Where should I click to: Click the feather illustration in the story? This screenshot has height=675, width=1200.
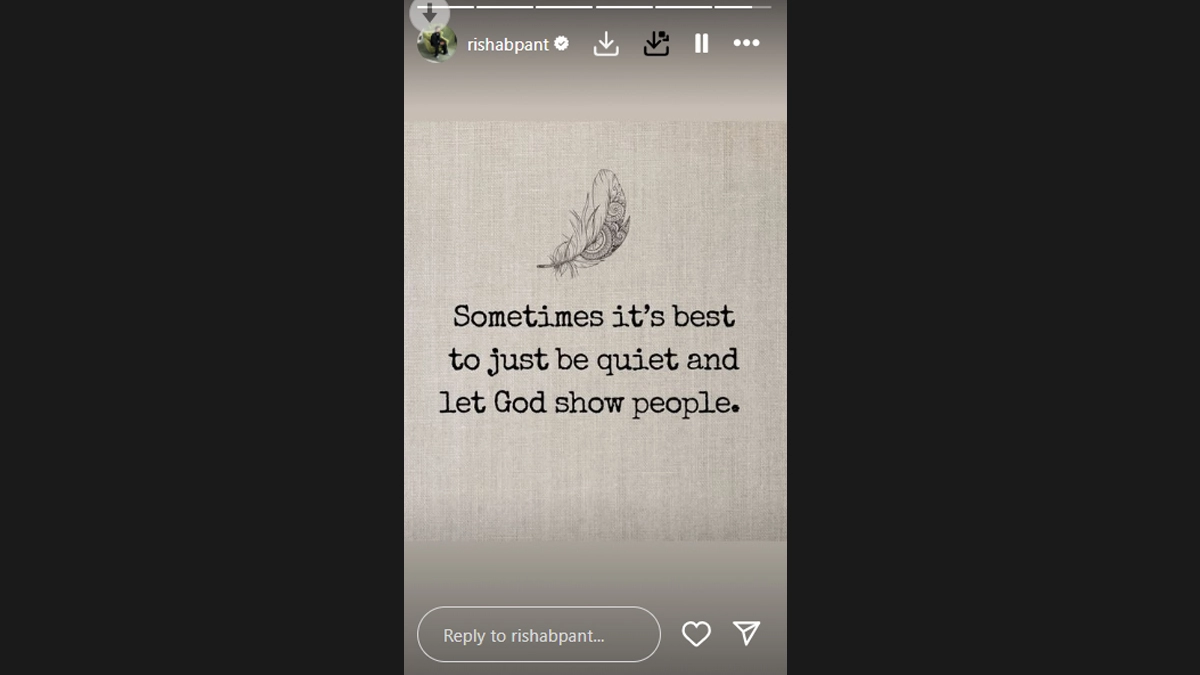tap(585, 223)
